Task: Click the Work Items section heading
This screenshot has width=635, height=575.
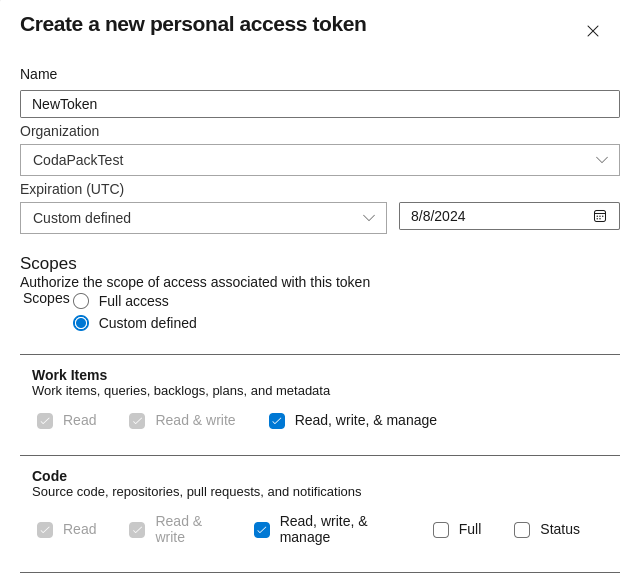Action: [x=70, y=375]
